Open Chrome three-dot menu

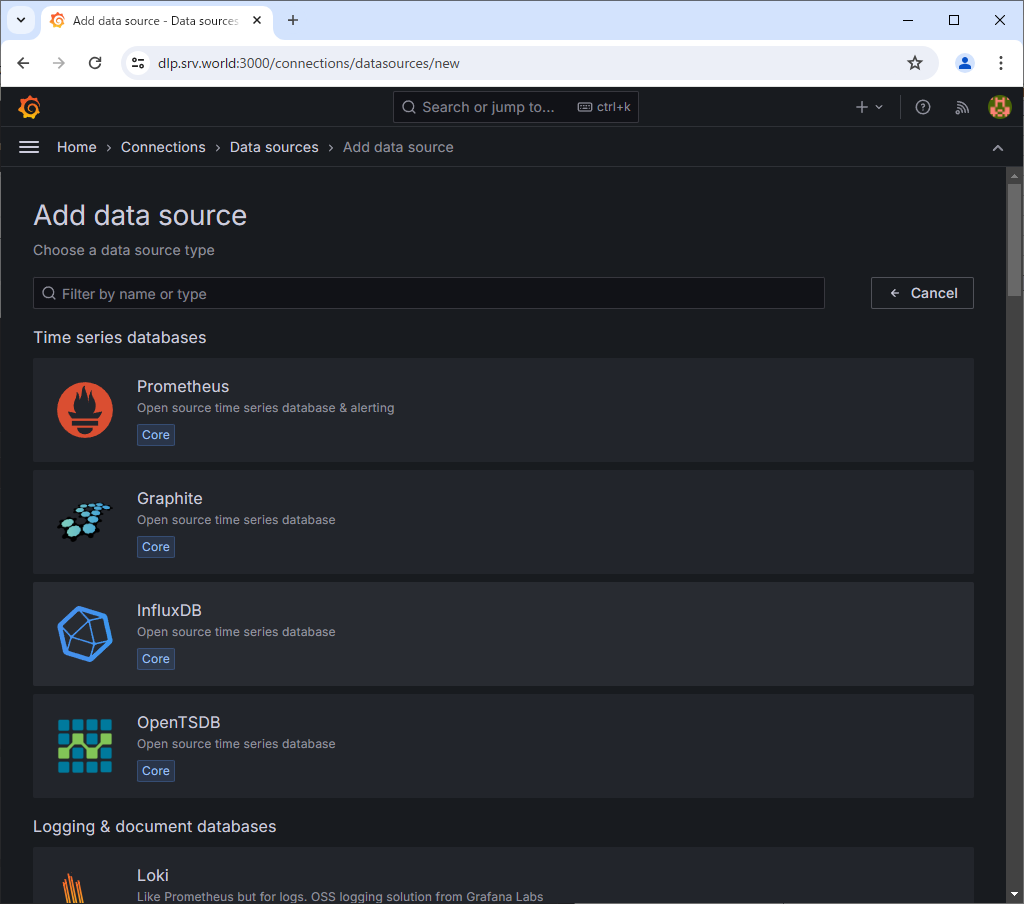click(1000, 63)
